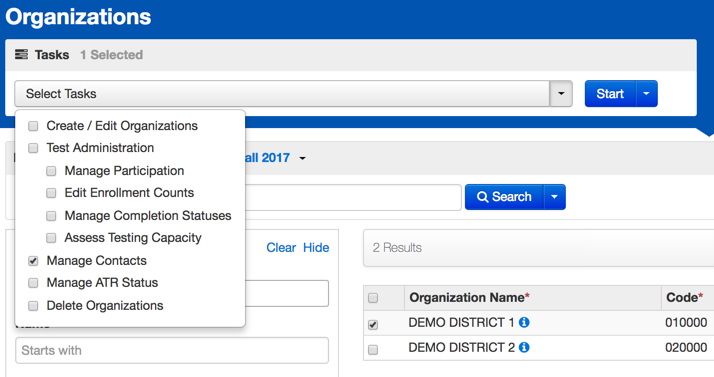Click the Starts with name field

(x=172, y=350)
